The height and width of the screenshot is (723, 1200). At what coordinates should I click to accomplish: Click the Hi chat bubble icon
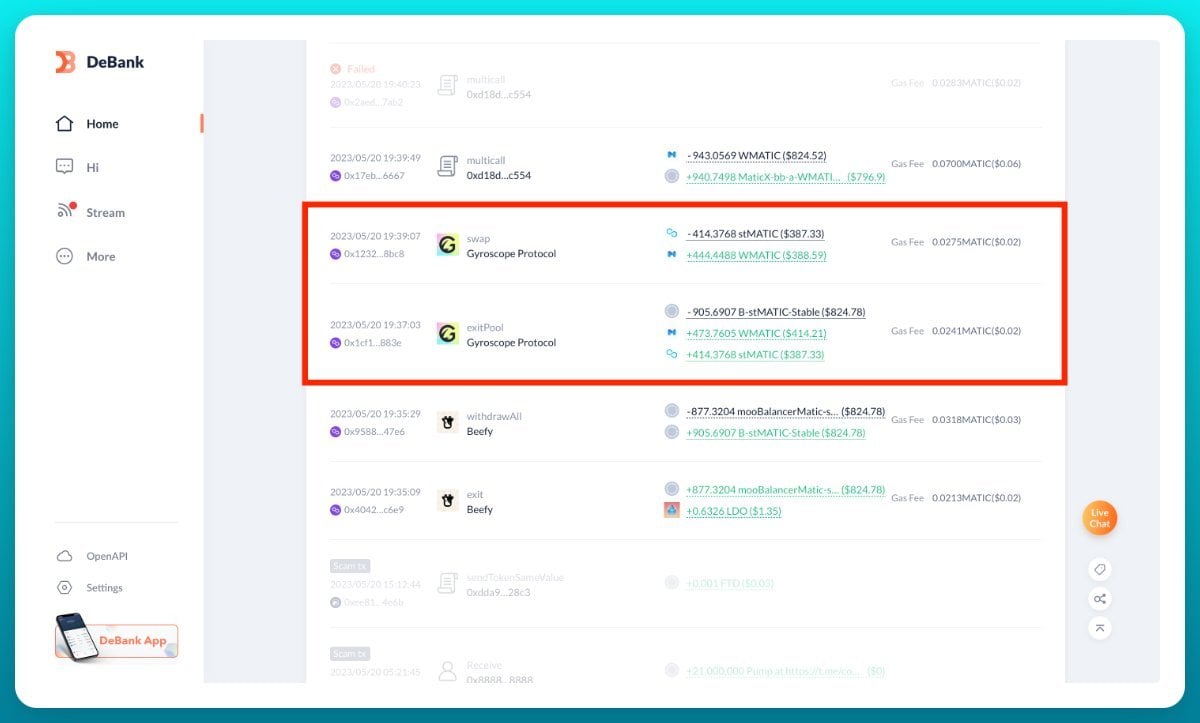tap(65, 167)
